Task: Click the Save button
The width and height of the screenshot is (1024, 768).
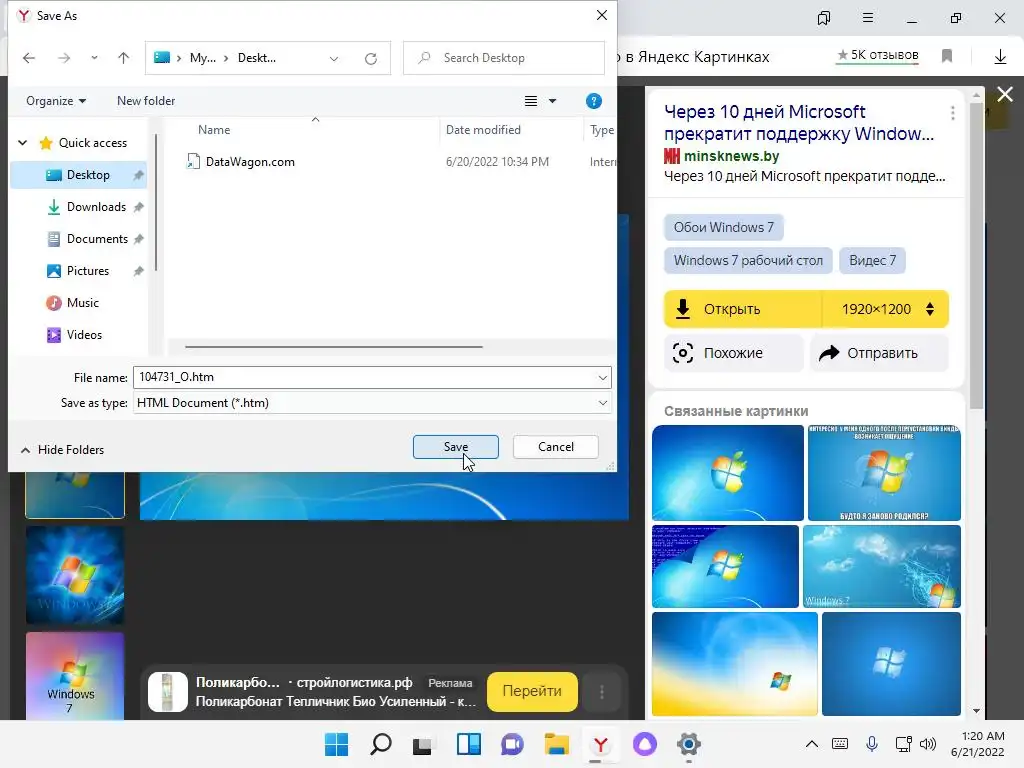Action: point(456,447)
